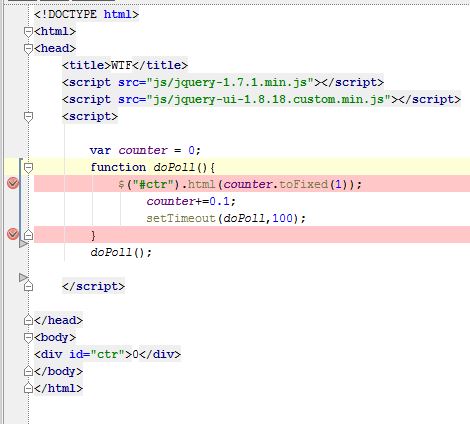Click fold end marker beside </script>
The height and width of the screenshot is (424, 470).
click(28, 286)
